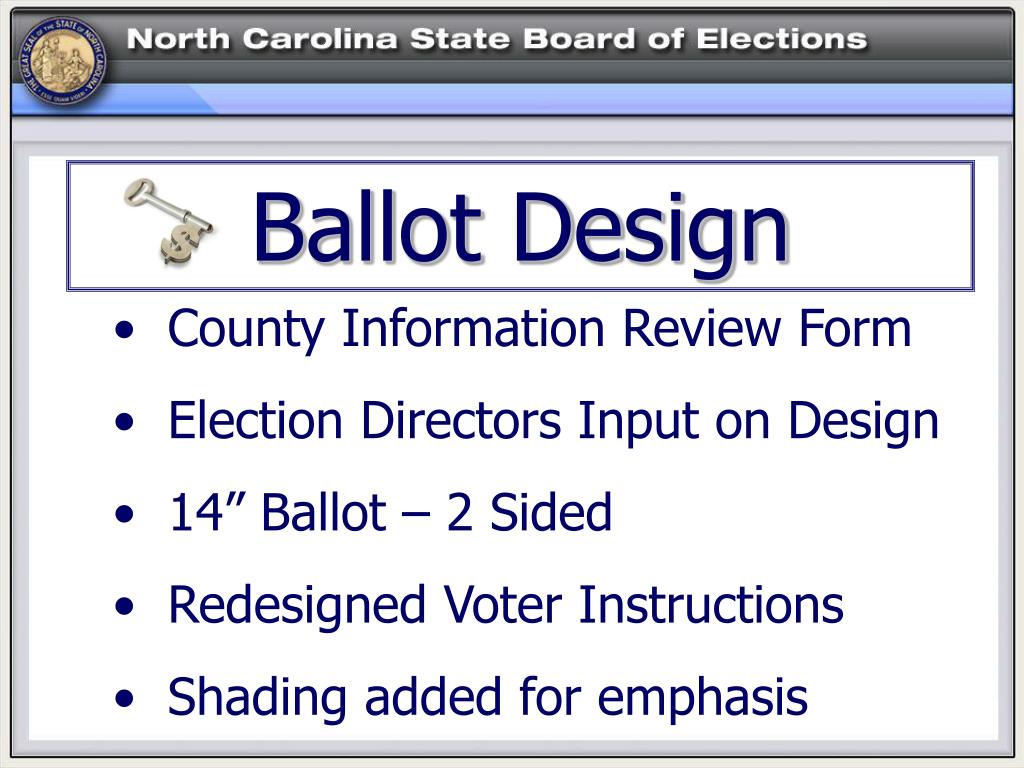Click the bullet before 14" Ballot
The width and height of the screenshot is (1024, 768).
point(124,515)
